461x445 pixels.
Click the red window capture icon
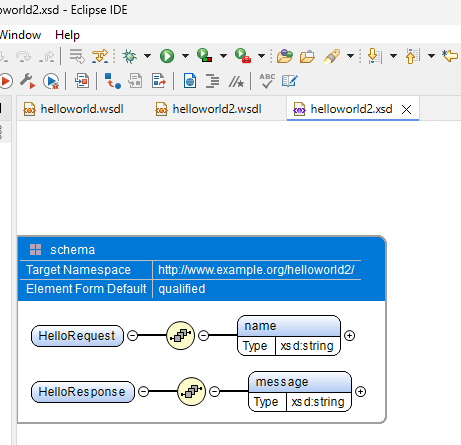(82, 81)
